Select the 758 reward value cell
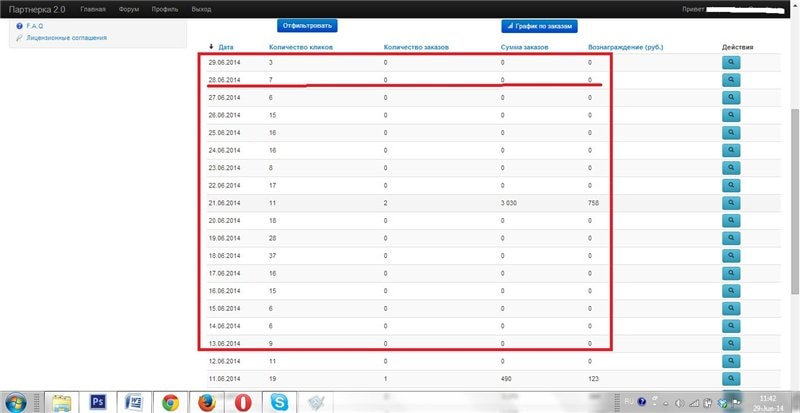Screen dimensions: 800x413 593,203
